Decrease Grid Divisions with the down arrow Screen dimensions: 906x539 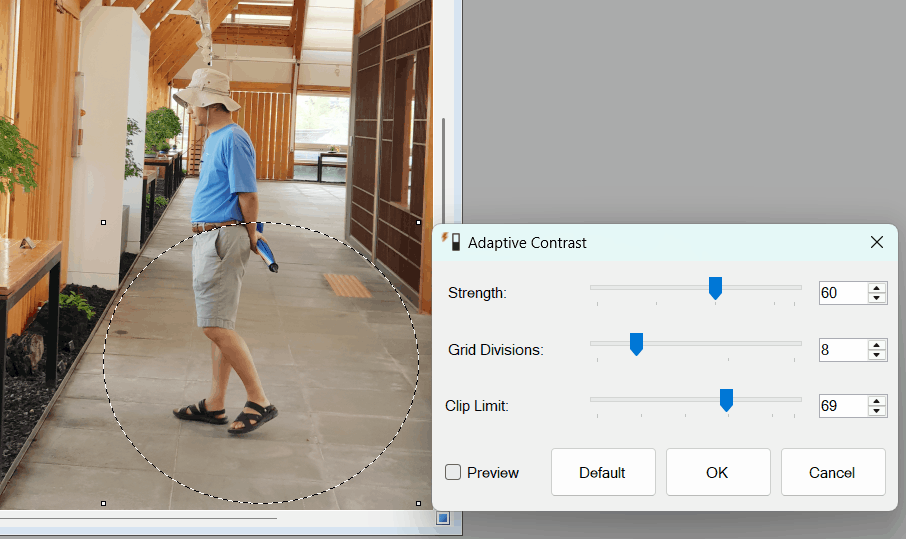point(877,355)
